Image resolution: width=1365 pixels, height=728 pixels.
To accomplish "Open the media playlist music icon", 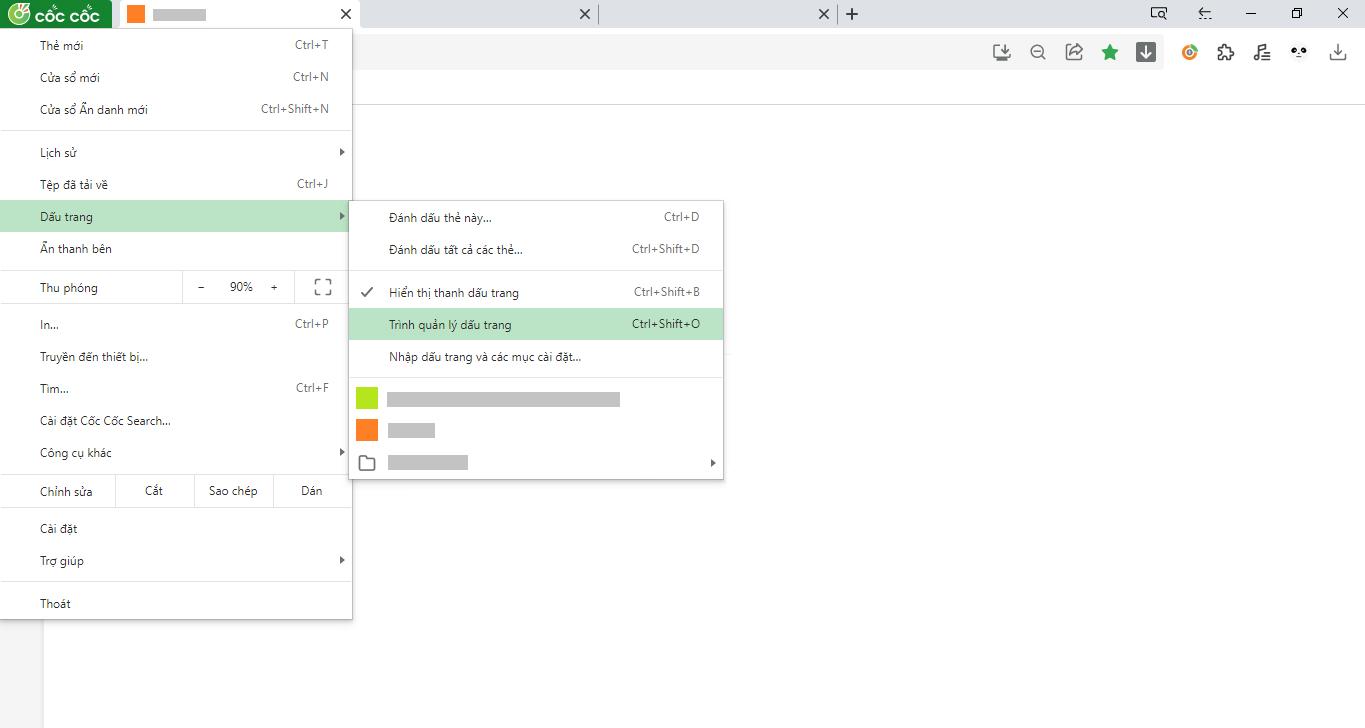I will coord(1262,52).
